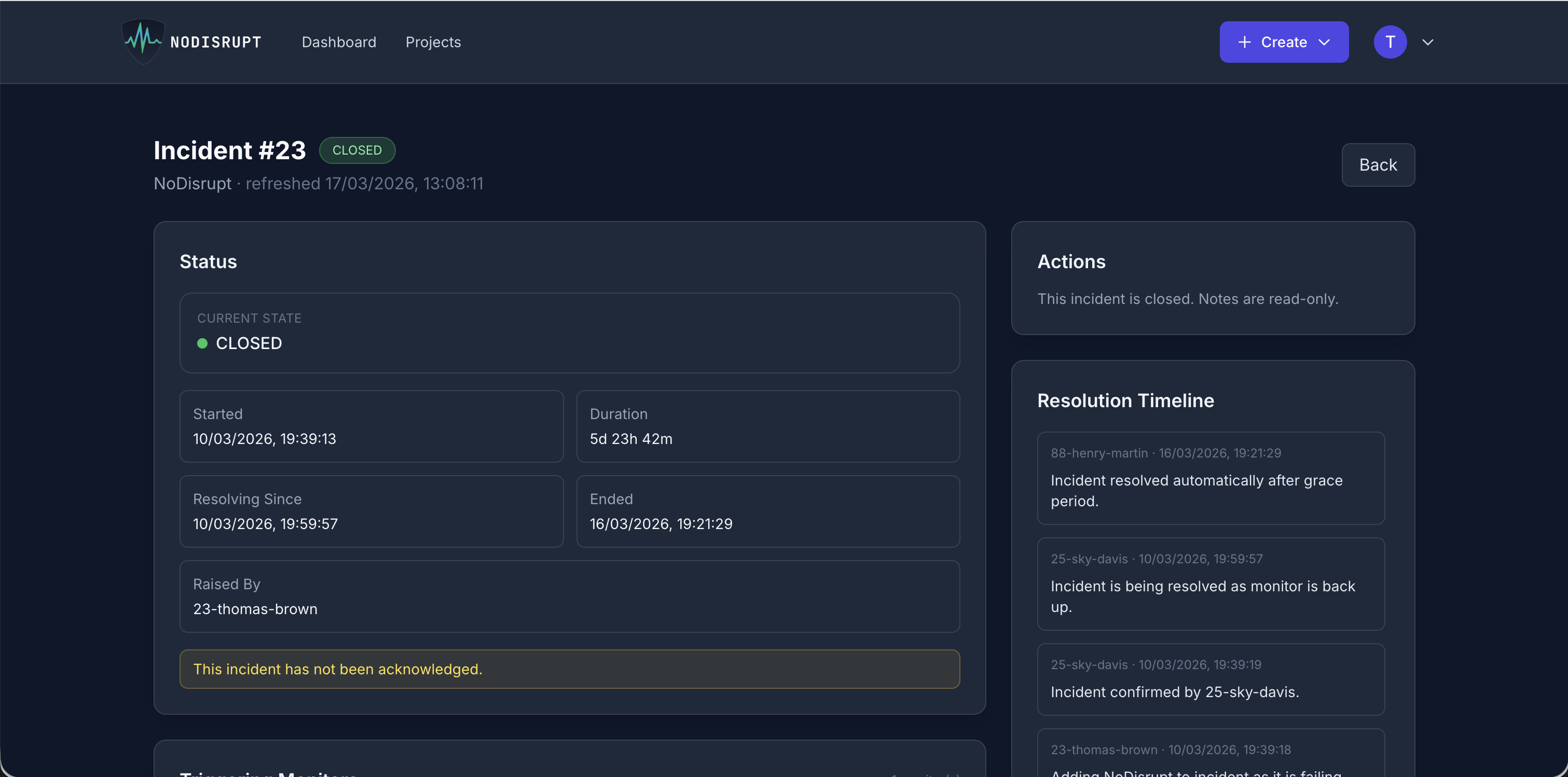Click the NoDisrupt waveform logo icon
This screenshot has width=1568, height=777.
[142, 41]
